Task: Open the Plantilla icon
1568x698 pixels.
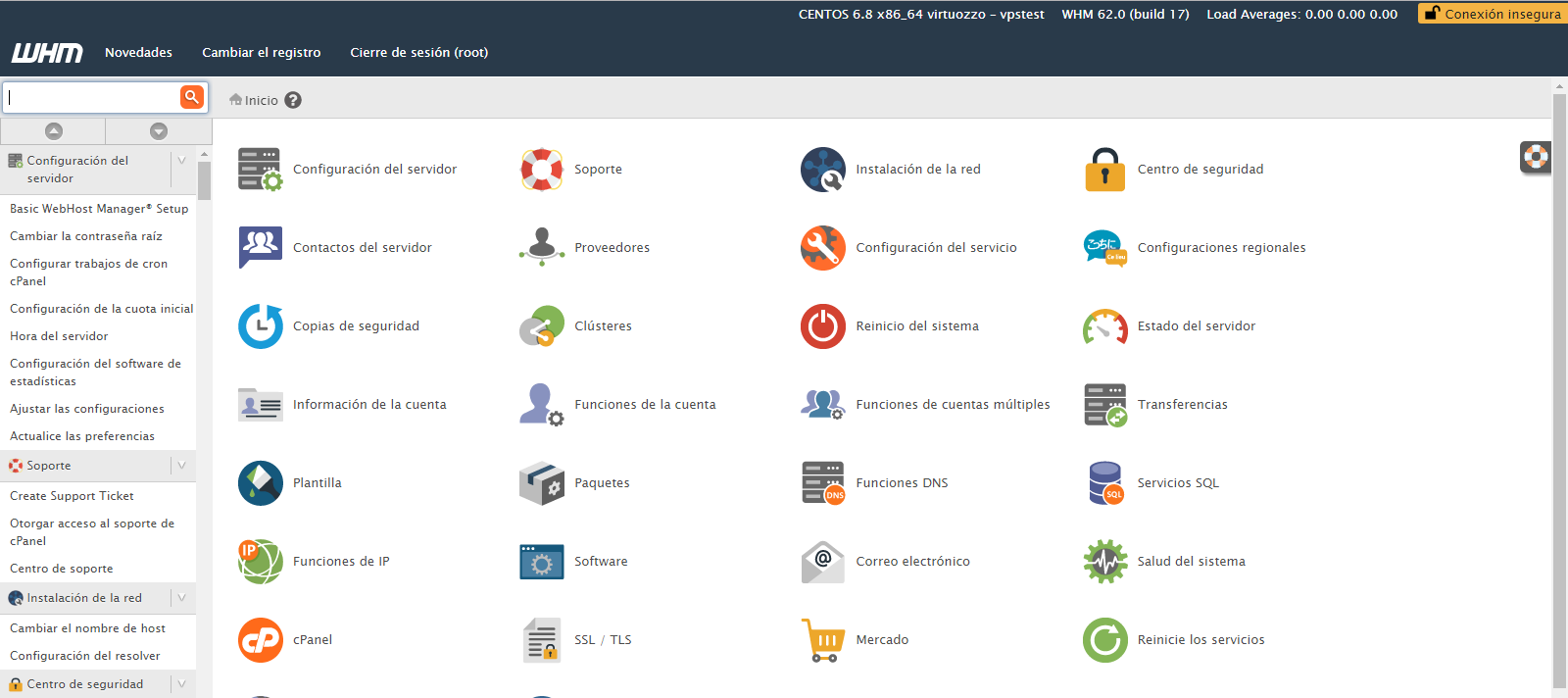Action: click(260, 483)
